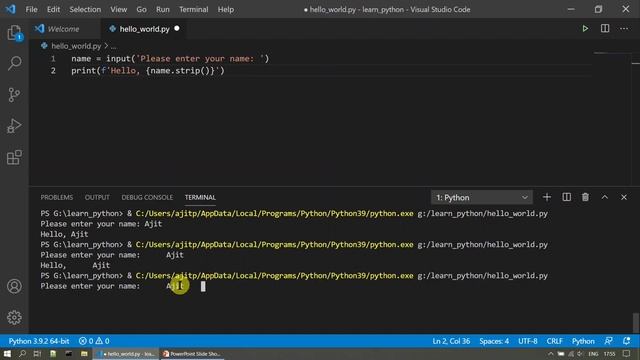Open Windows Action Center notifications

point(627,354)
